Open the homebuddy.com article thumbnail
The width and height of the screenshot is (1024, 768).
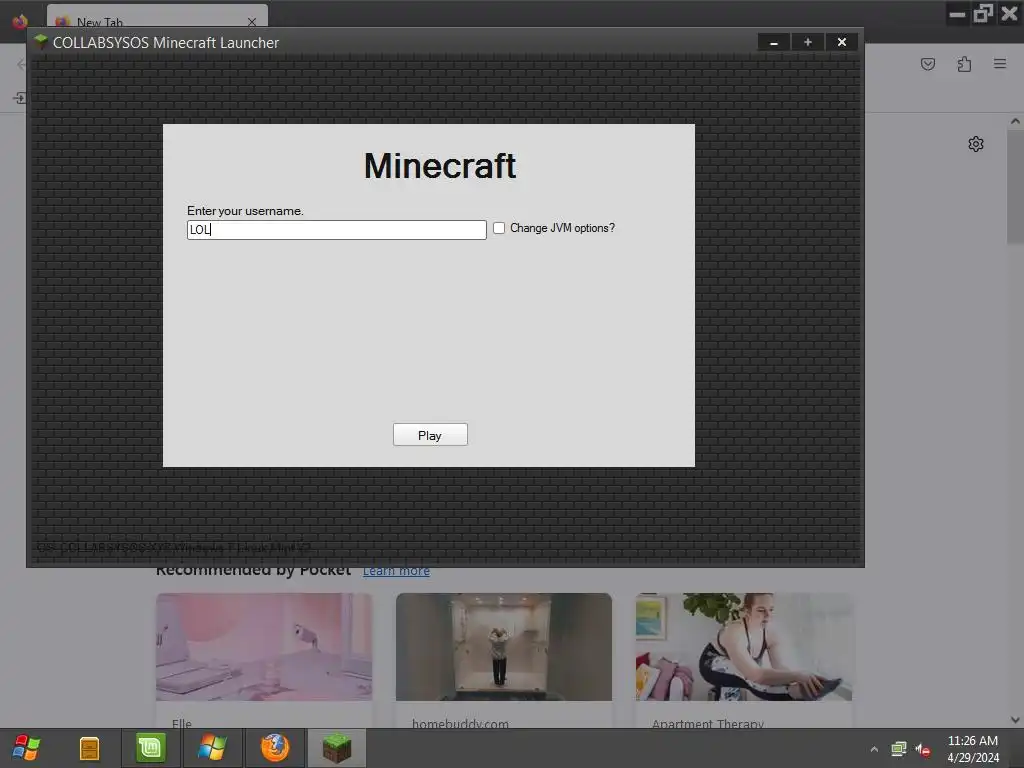pyautogui.click(x=504, y=647)
